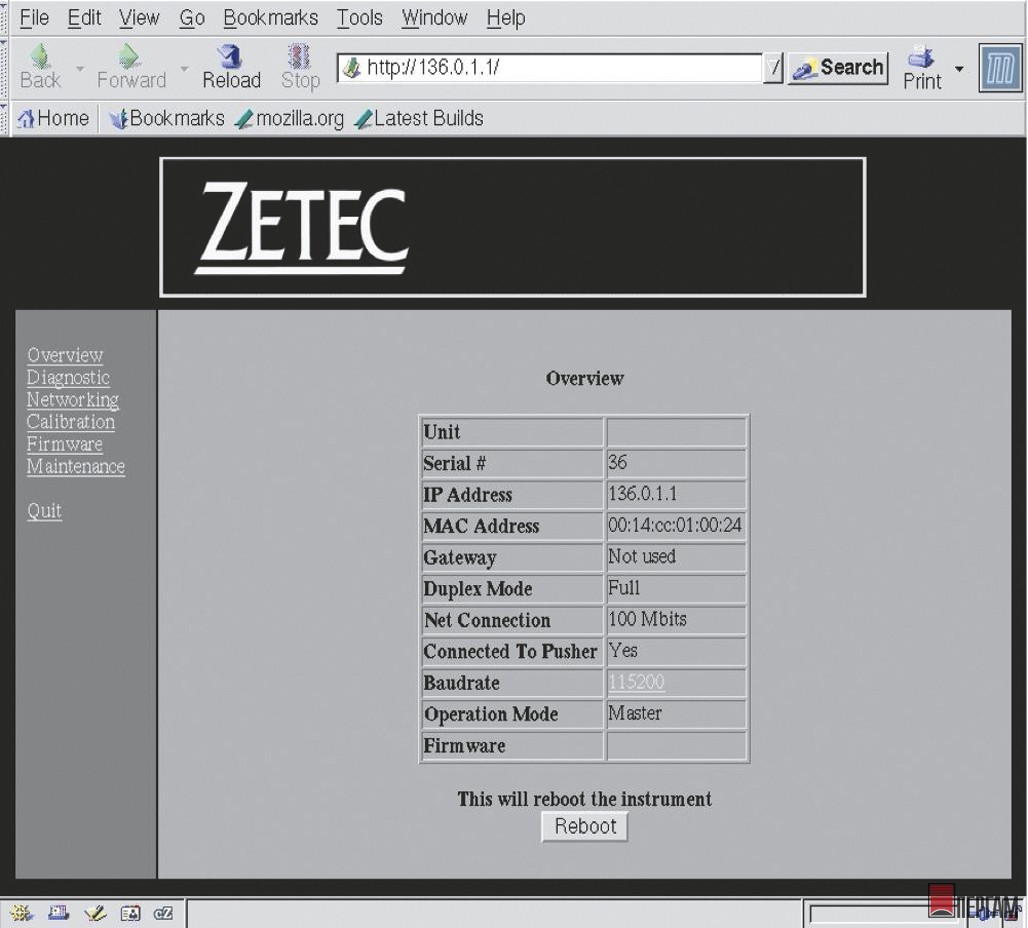Open the Window menu
The image size is (1028, 928).
click(435, 18)
